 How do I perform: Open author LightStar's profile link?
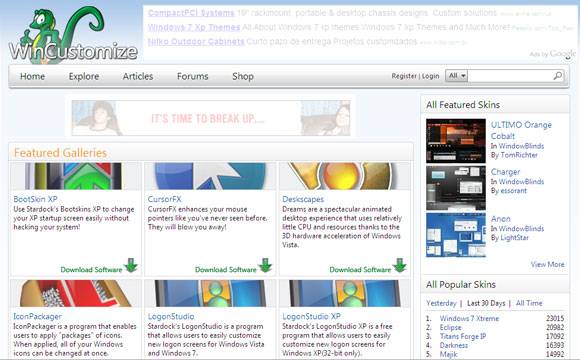515,238
